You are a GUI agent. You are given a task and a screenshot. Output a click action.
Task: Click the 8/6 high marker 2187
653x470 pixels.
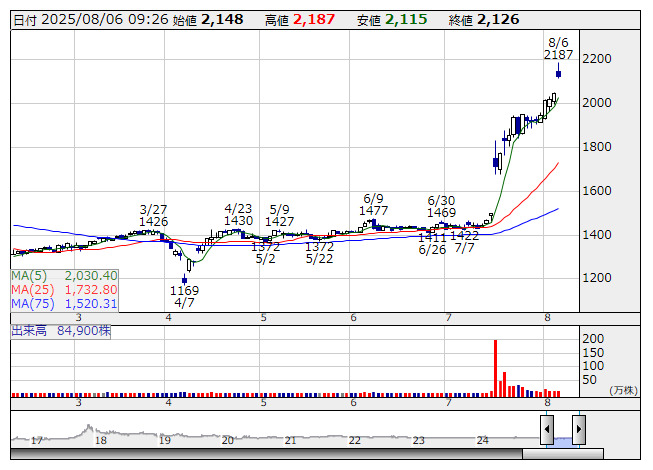(x=559, y=55)
